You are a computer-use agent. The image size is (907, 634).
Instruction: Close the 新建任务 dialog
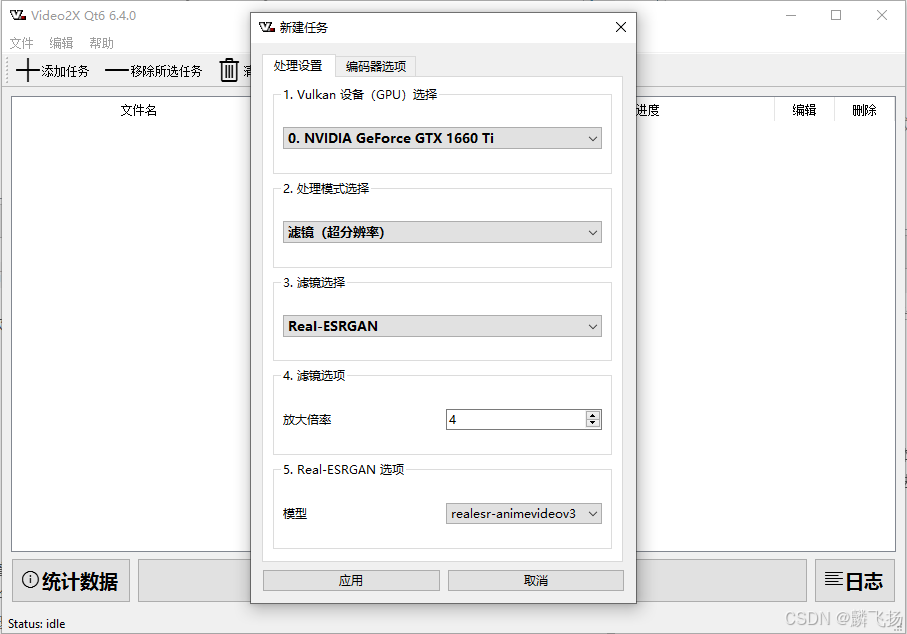click(621, 27)
